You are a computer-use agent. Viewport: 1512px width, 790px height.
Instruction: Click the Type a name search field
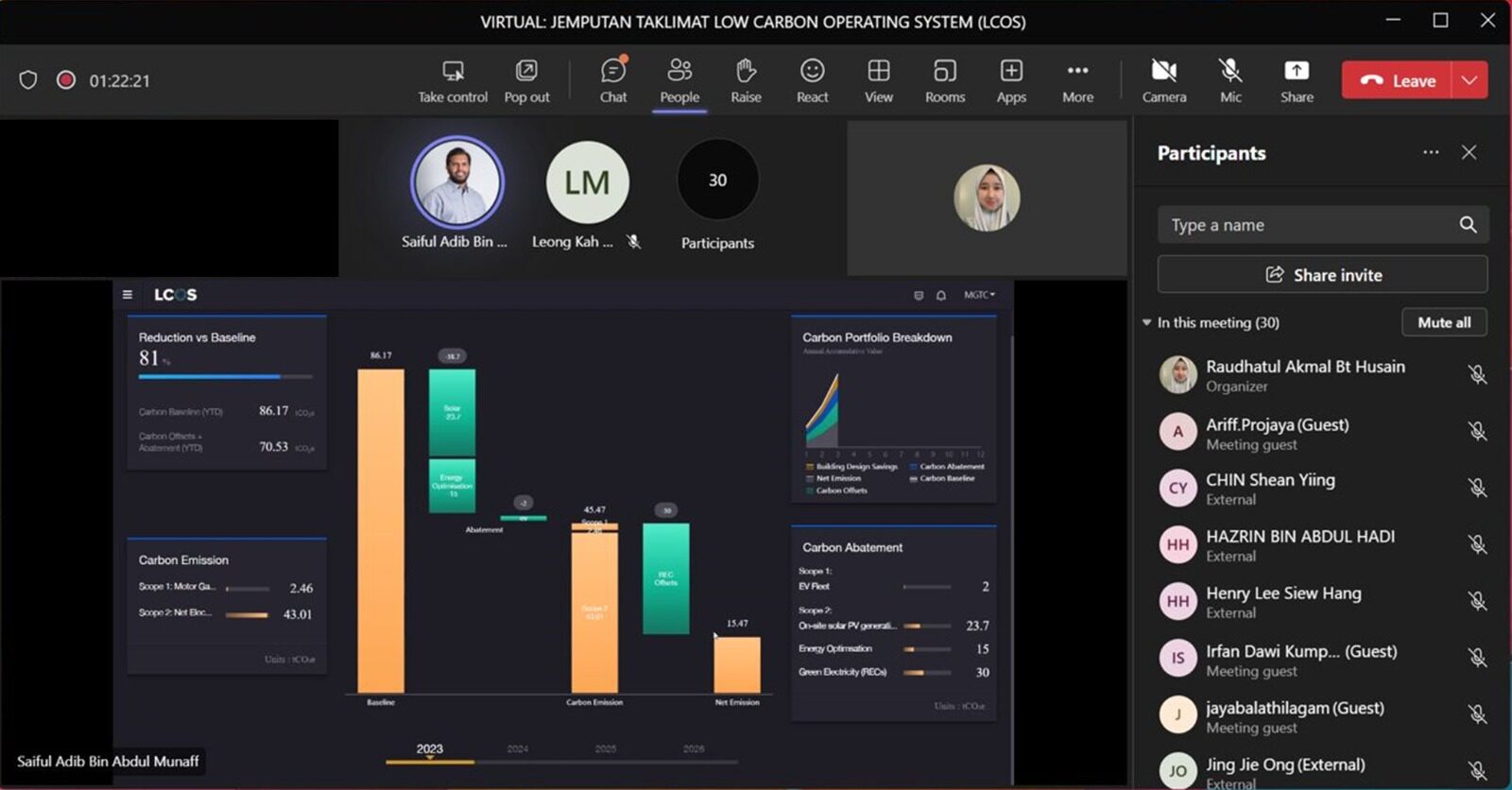[x=1323, y=225]
